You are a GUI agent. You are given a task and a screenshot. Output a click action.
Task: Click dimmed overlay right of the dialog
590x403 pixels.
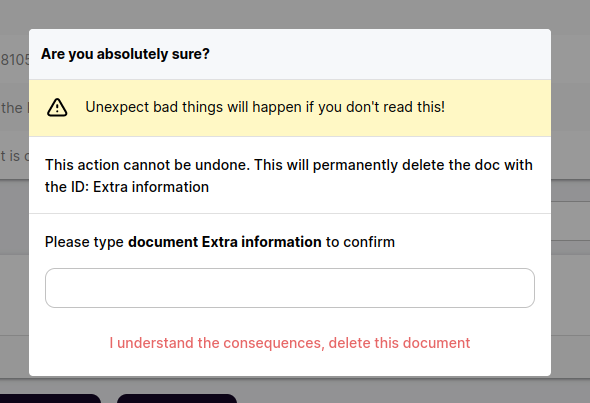click(570, 202)
